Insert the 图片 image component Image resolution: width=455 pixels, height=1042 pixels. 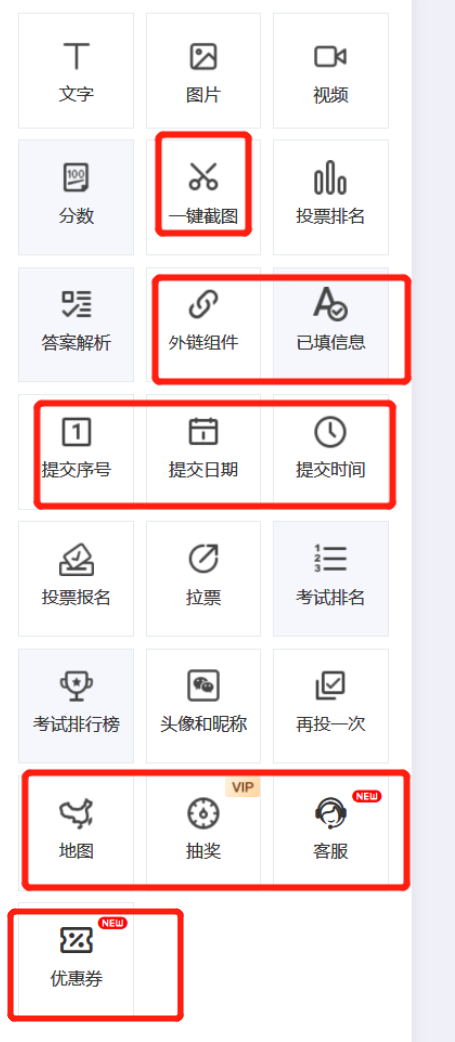(203, 70)
